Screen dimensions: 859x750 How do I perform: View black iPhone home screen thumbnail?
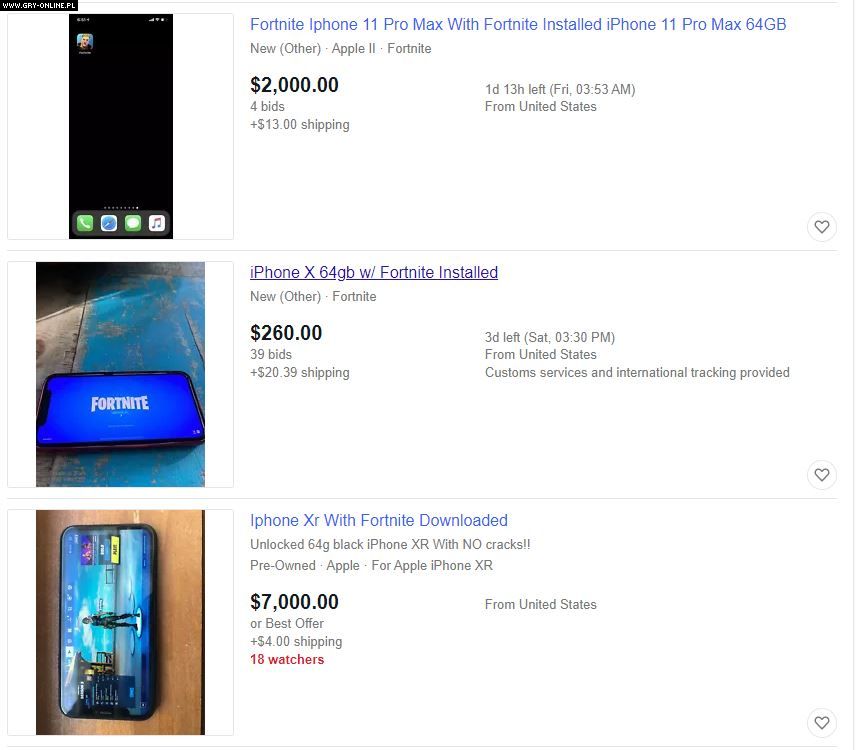[x=121, y=127]
